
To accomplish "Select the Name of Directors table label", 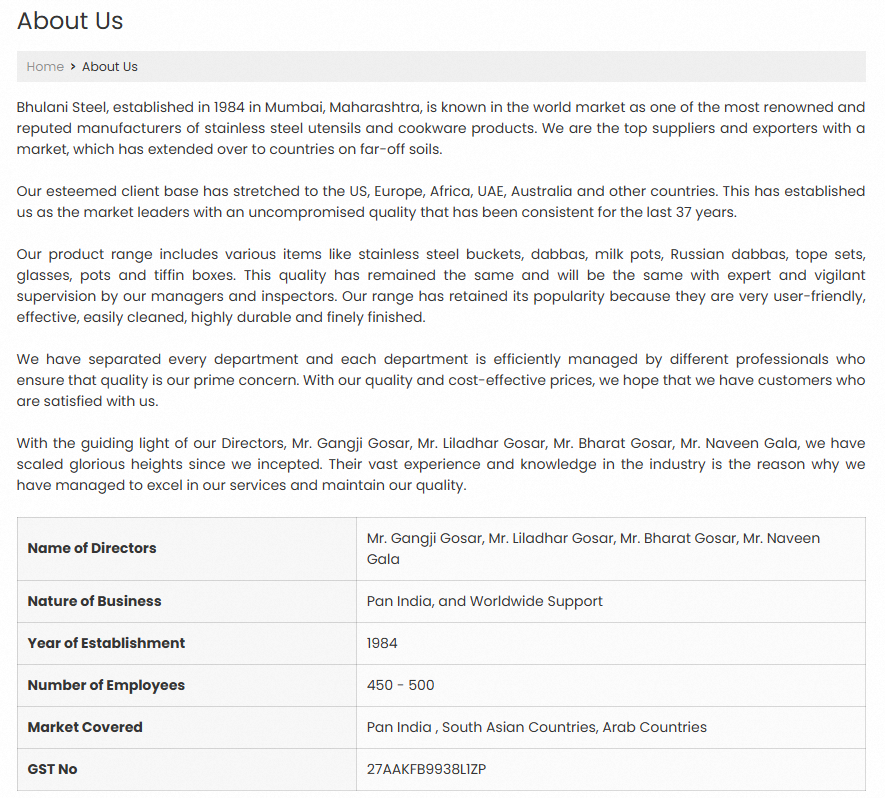I will click(x=92, y=548).
